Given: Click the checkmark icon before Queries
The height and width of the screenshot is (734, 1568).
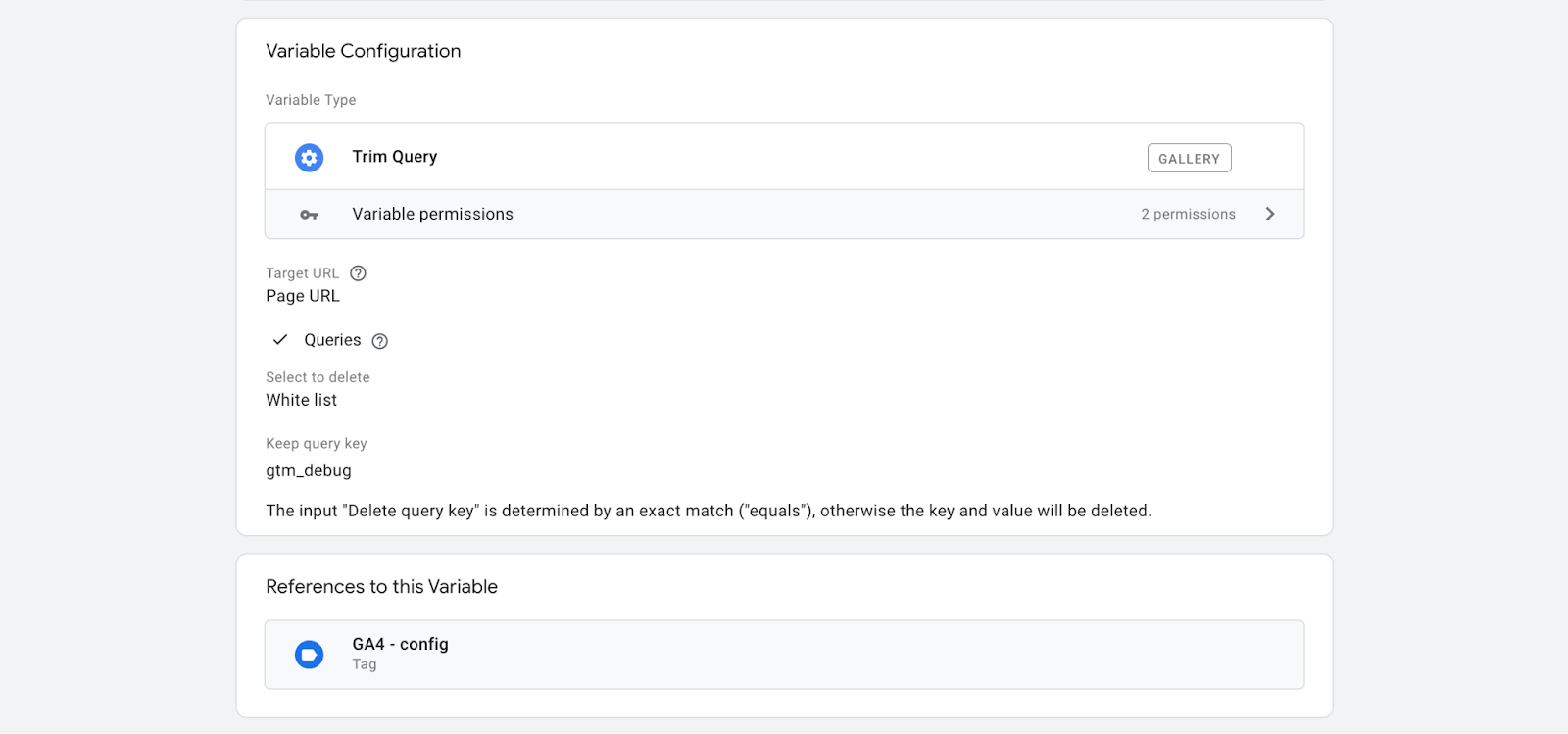Looking at the screenshot, I should point(279,340).
